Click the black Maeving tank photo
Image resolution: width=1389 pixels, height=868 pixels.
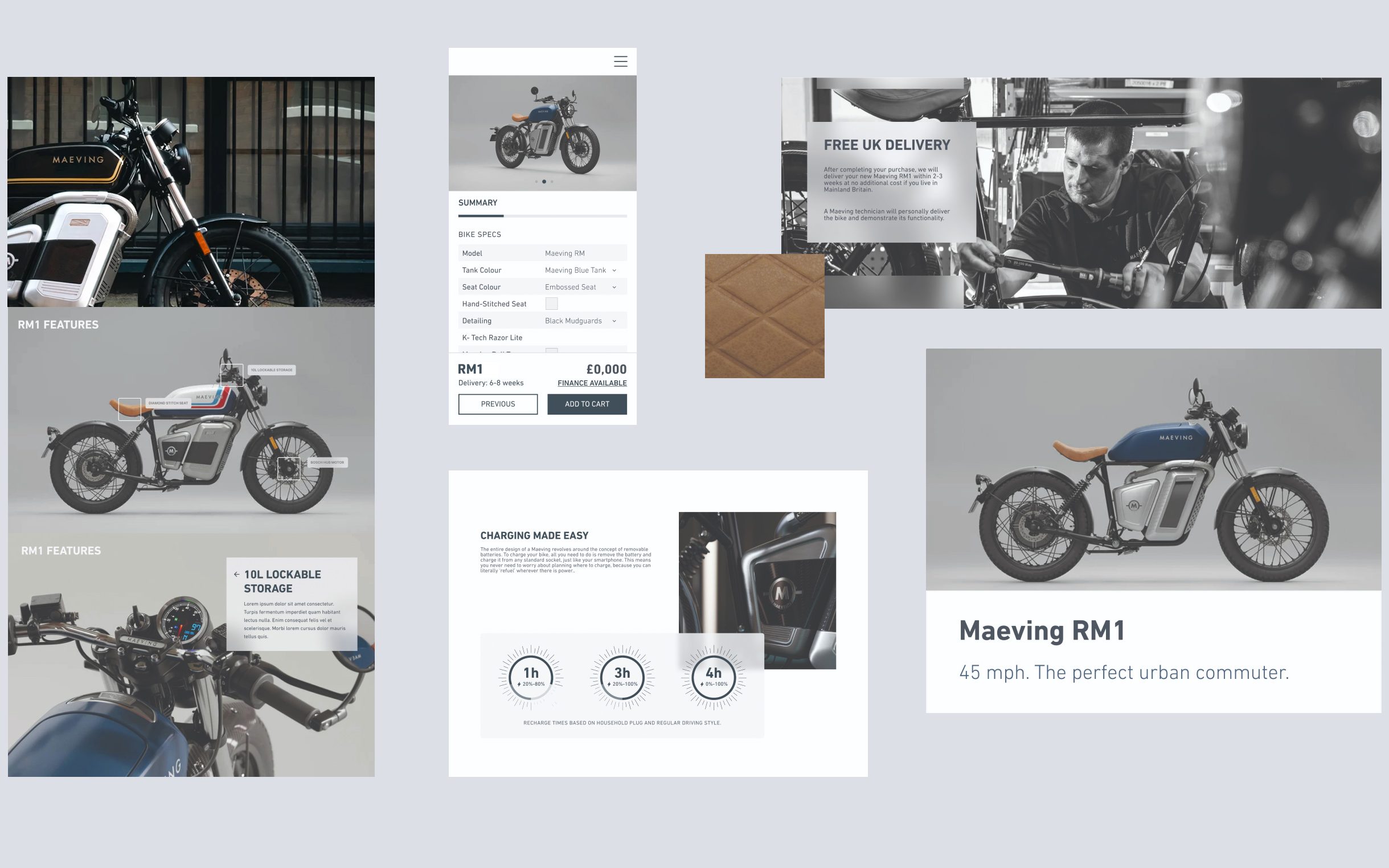pyautogui.click(x=191, y=192)
